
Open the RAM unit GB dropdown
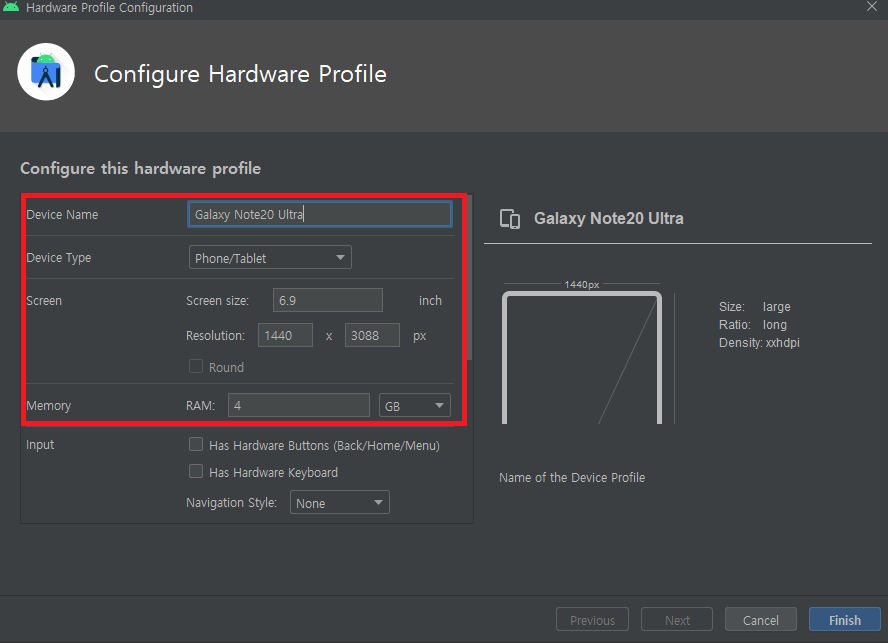[x=415, y=406]
